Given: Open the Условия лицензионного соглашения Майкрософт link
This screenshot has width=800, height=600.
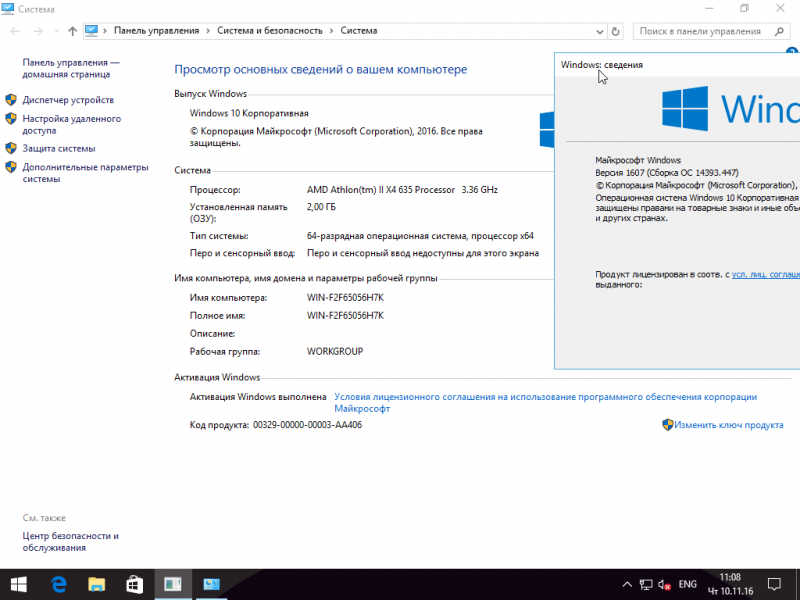Looking at the screenshot, I should [545, 403].
